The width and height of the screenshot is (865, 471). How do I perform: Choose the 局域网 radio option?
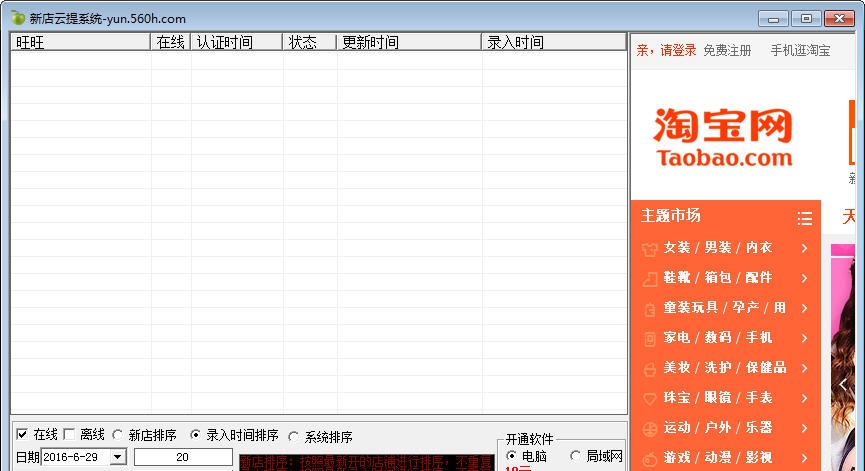click(x=575, y=456)
